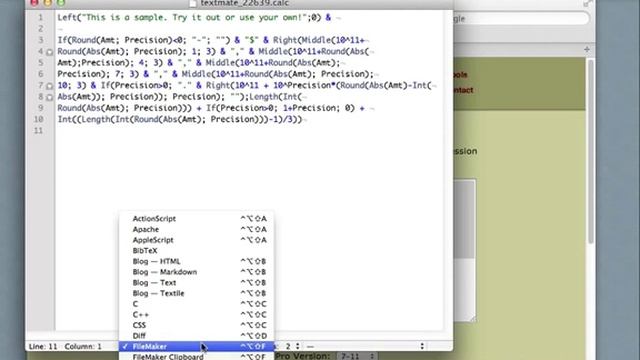
Task: Pick the plain C language entry
Action: pos(196,304)
